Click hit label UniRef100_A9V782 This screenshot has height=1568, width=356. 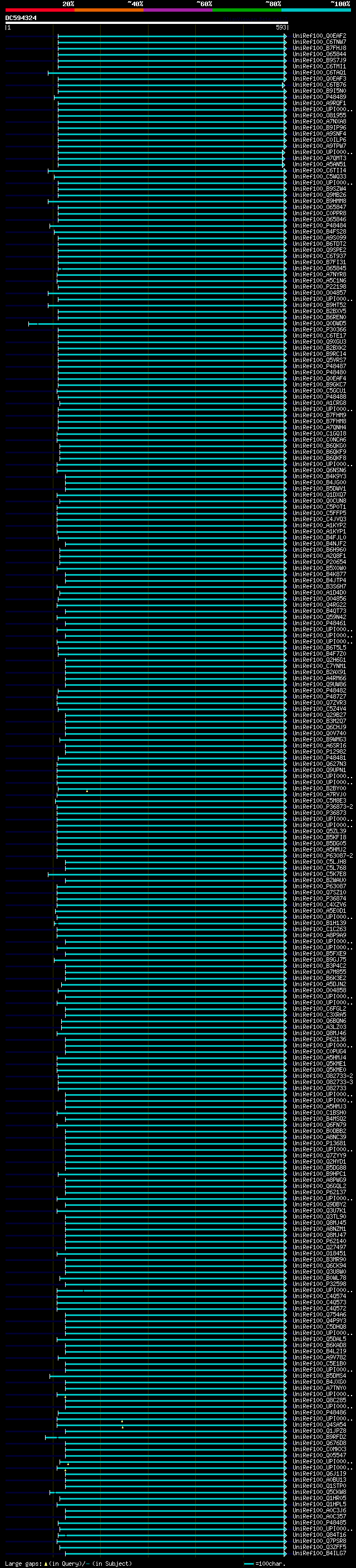coord(319,1356)
